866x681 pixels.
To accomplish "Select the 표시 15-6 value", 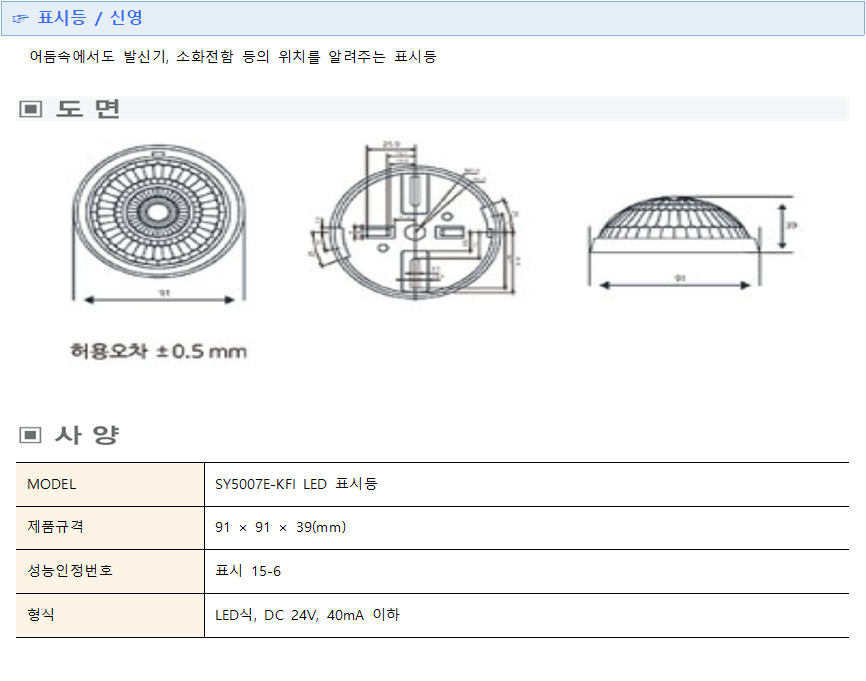I will pyautogui.click(x=248, y=571).
